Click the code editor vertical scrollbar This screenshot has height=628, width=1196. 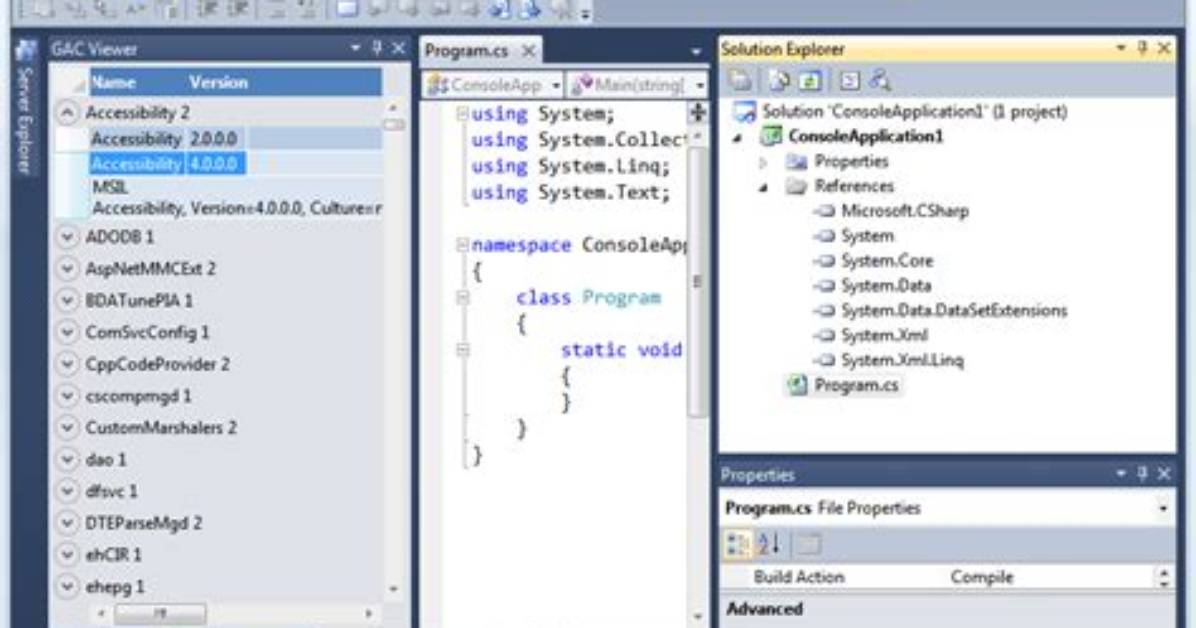click(x=697, y=282)
